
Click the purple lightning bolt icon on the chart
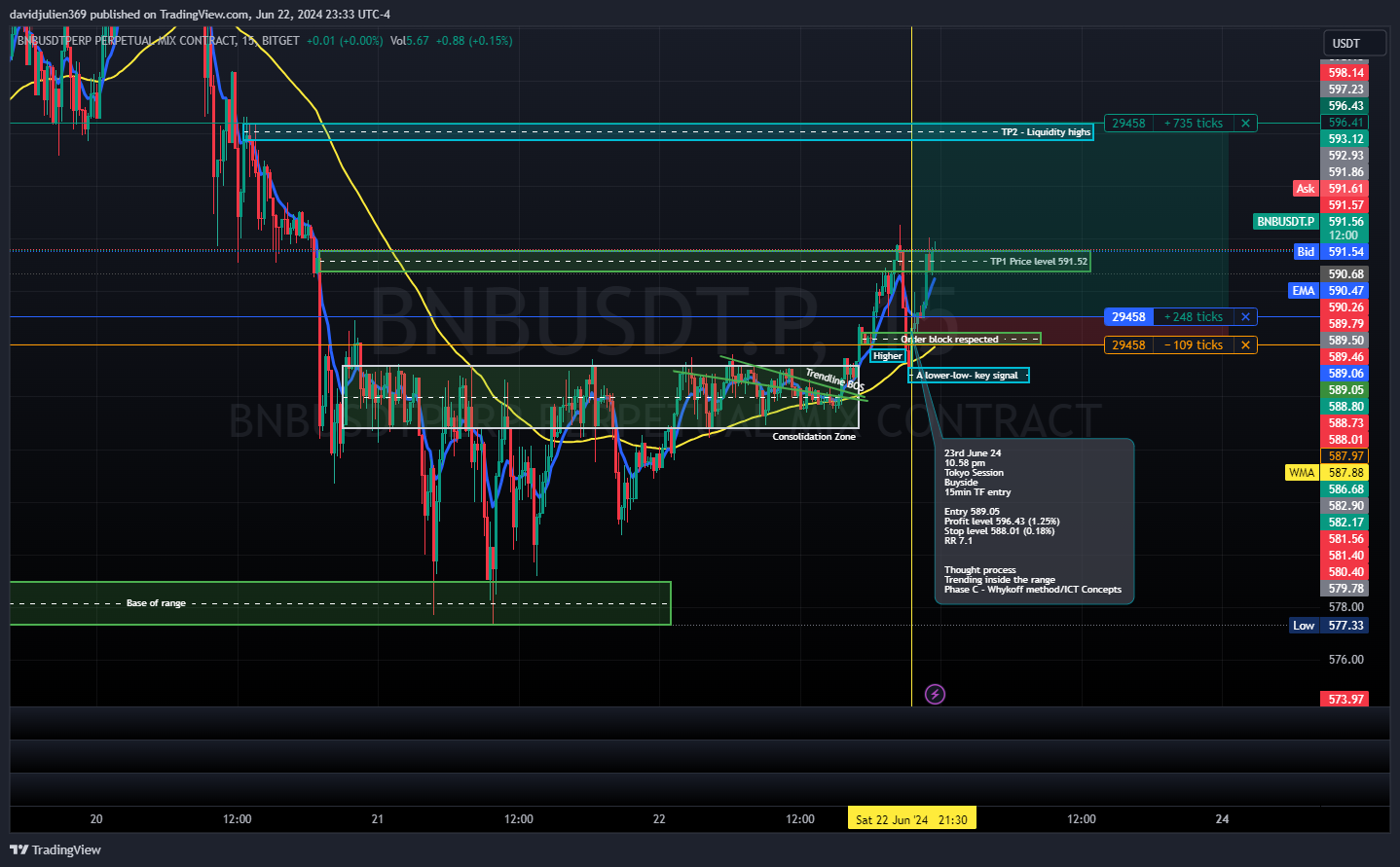click(935, 694)
